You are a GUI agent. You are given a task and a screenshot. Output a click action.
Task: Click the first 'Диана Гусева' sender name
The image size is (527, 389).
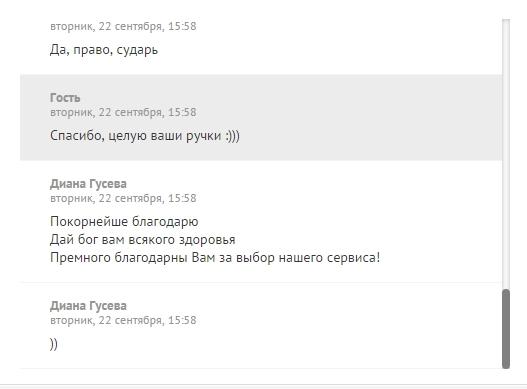[88, 184]
